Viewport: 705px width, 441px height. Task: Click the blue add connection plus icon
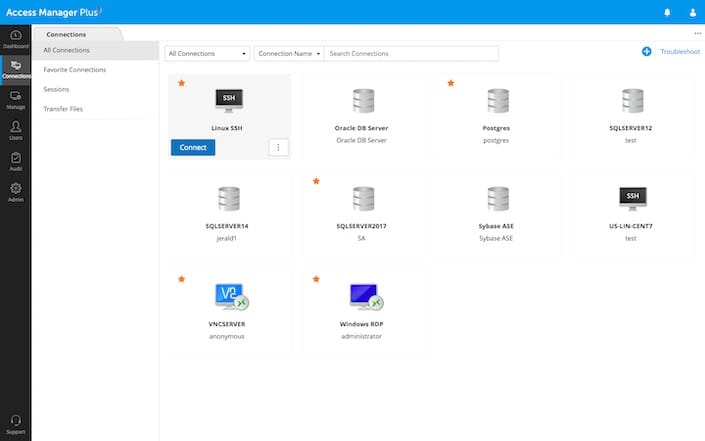click(x=647, y=51)
